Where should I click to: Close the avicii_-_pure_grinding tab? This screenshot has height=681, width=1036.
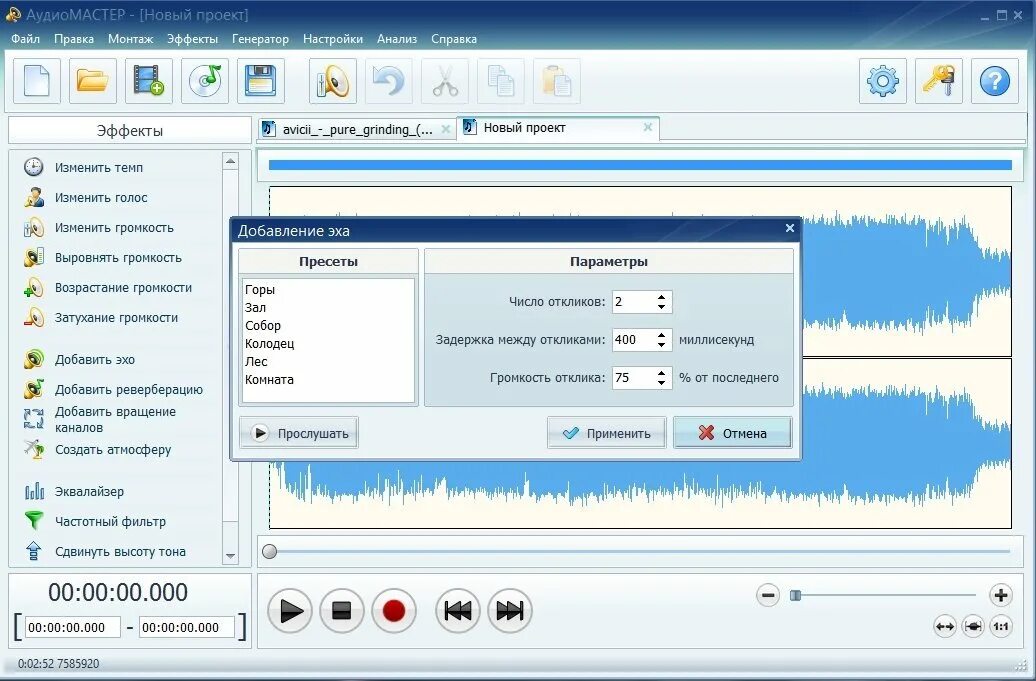tap(446, 129)
